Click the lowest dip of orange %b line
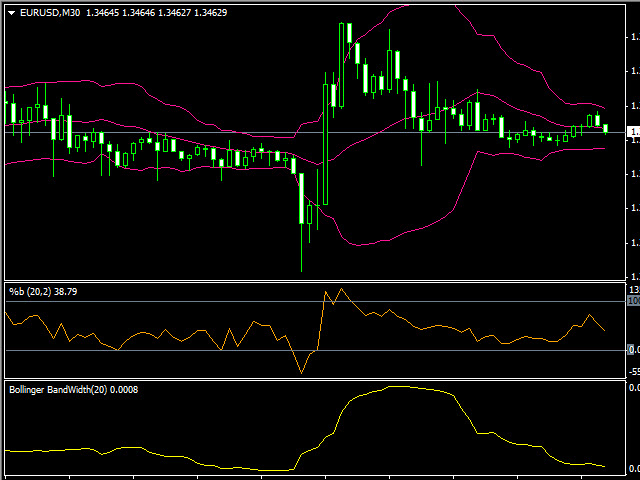640x480 pixels. [300, 372]
